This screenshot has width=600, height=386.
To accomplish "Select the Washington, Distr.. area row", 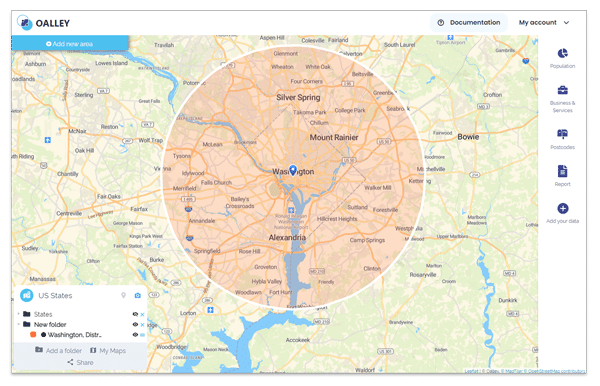I will [80, 335].
